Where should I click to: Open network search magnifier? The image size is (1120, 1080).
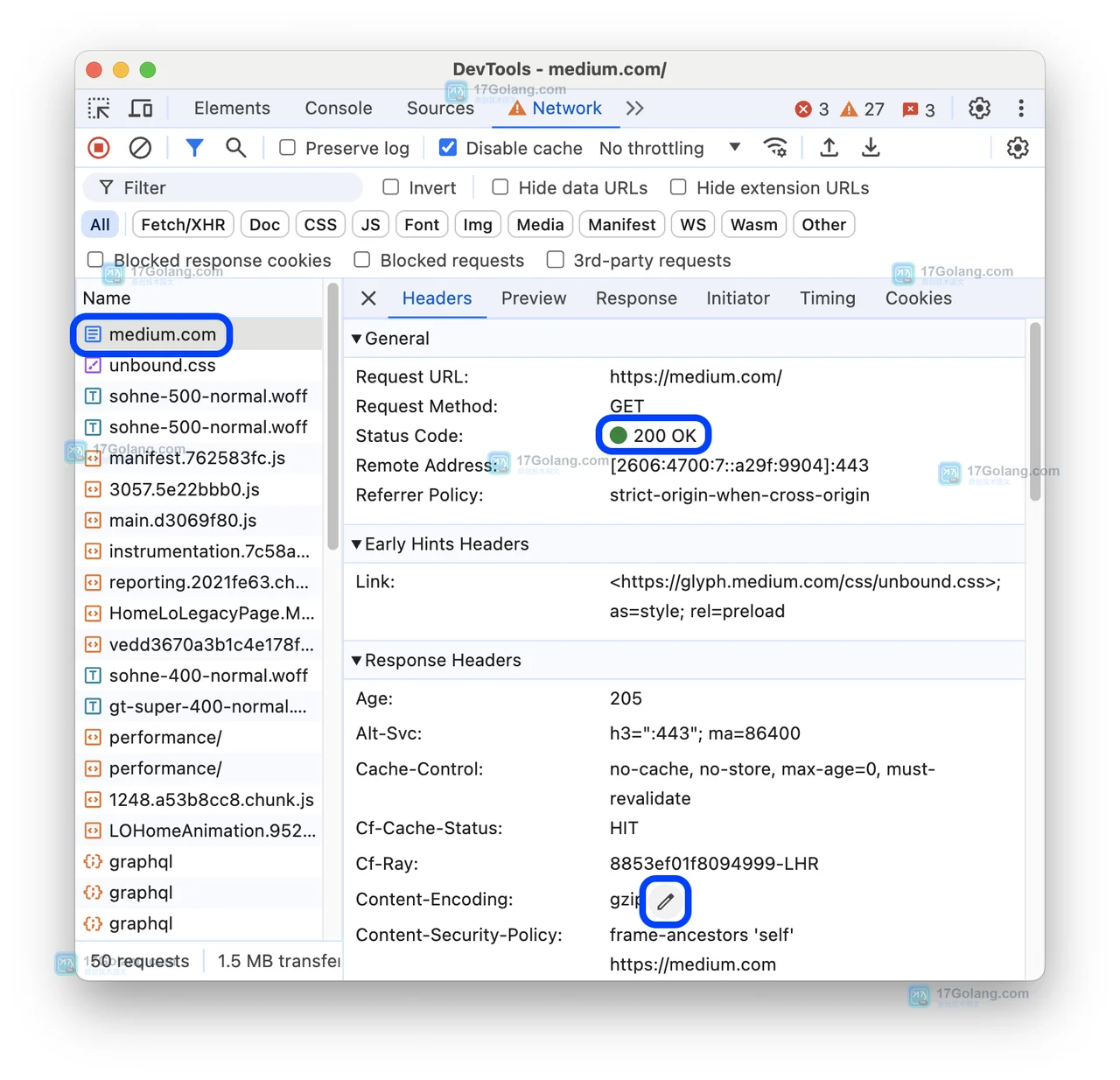click(x=235, y=148)
